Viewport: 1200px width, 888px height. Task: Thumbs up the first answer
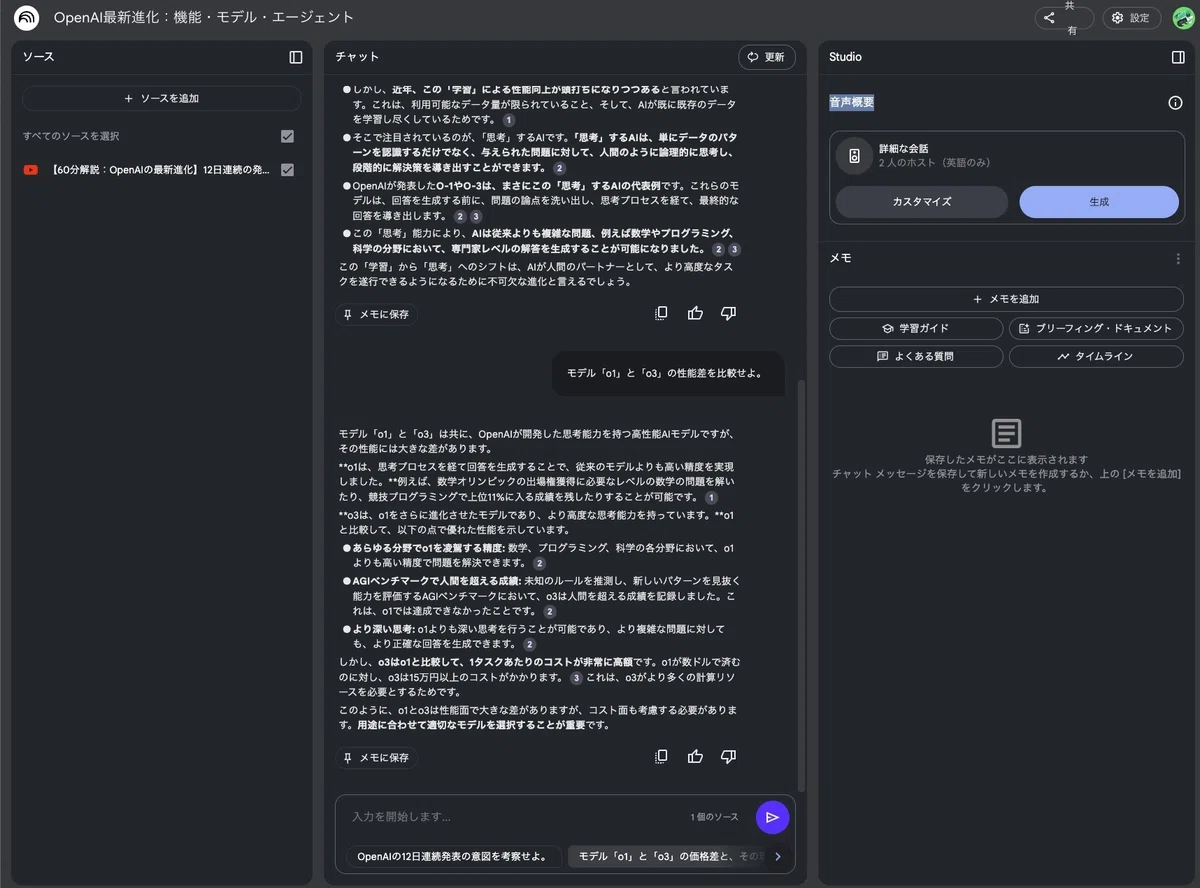click(695, 313)
